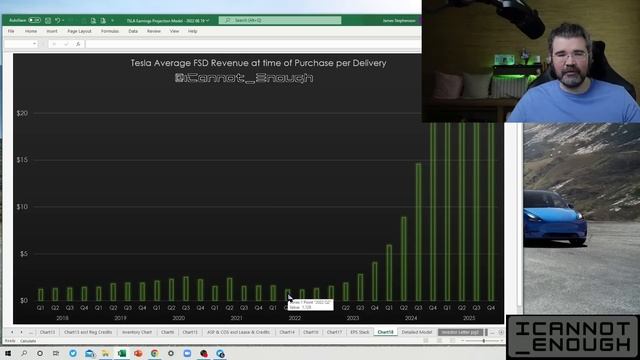Click the Save icon in title bar
640x360 pixels.
tap(48, 20)
